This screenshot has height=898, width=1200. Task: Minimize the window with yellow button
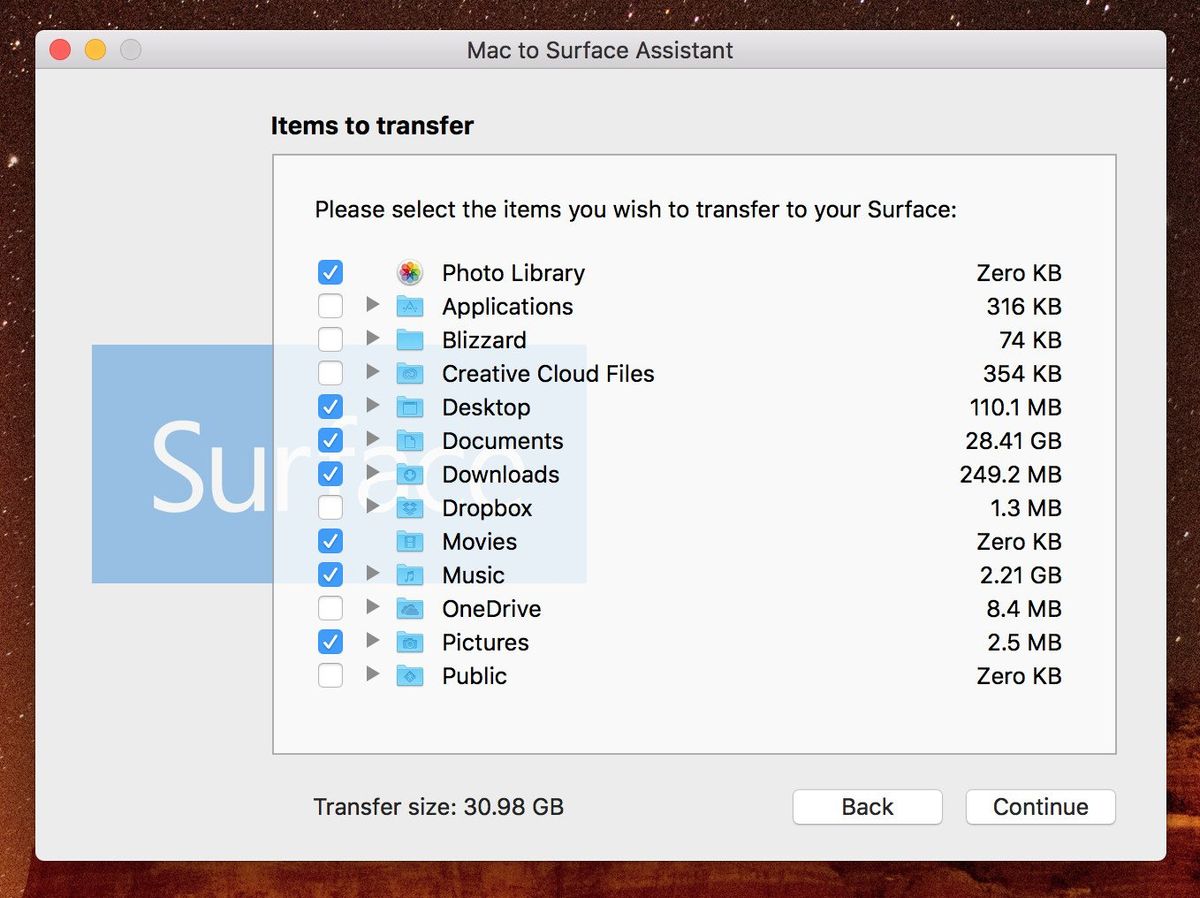tap(95, 50)
